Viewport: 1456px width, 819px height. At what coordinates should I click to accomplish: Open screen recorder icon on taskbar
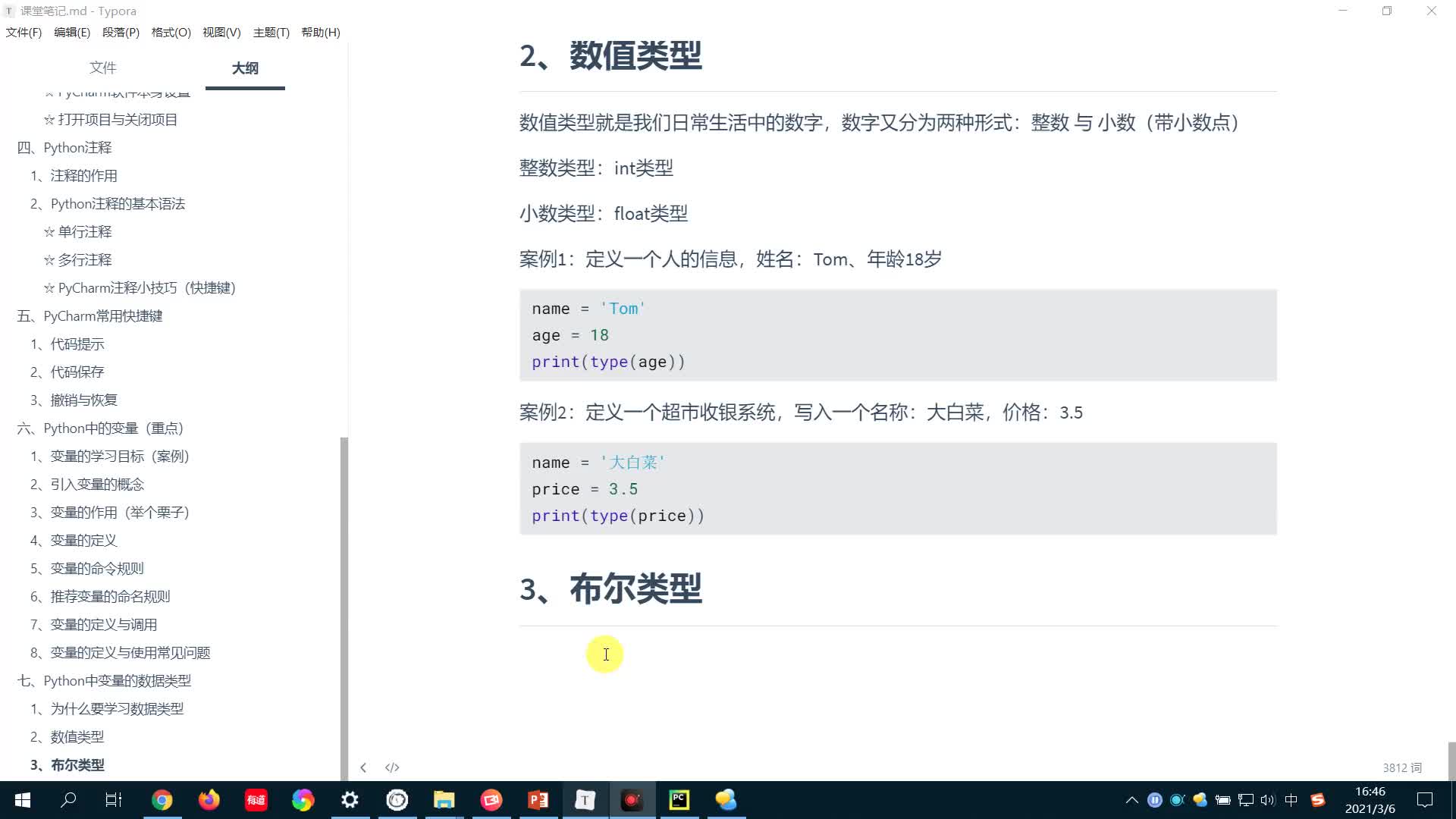pos(632,800)
